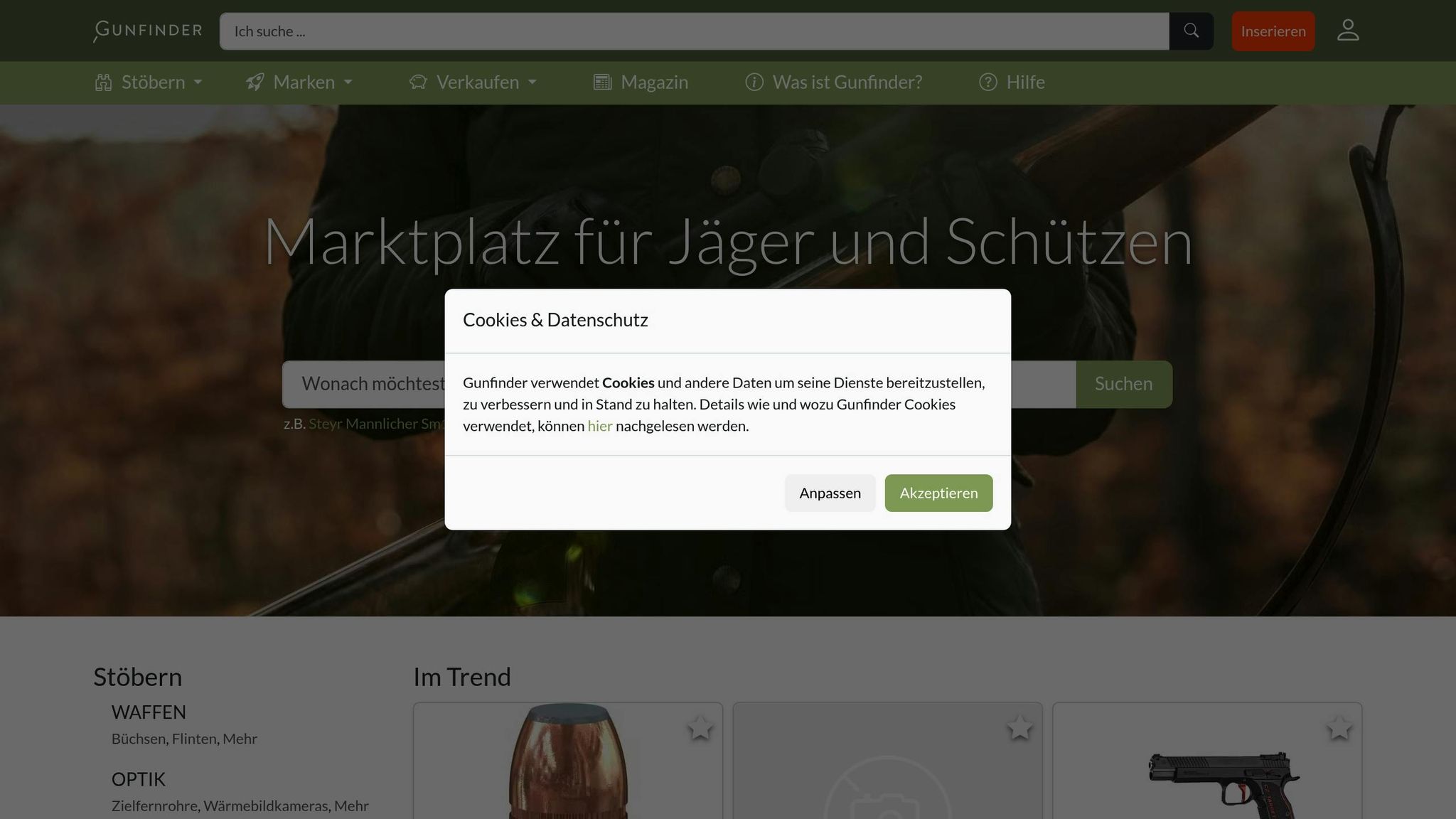The height and width of the screenshot is (819, 1456).
Task: Star the listing without a photo
Action: [1019, 728]
